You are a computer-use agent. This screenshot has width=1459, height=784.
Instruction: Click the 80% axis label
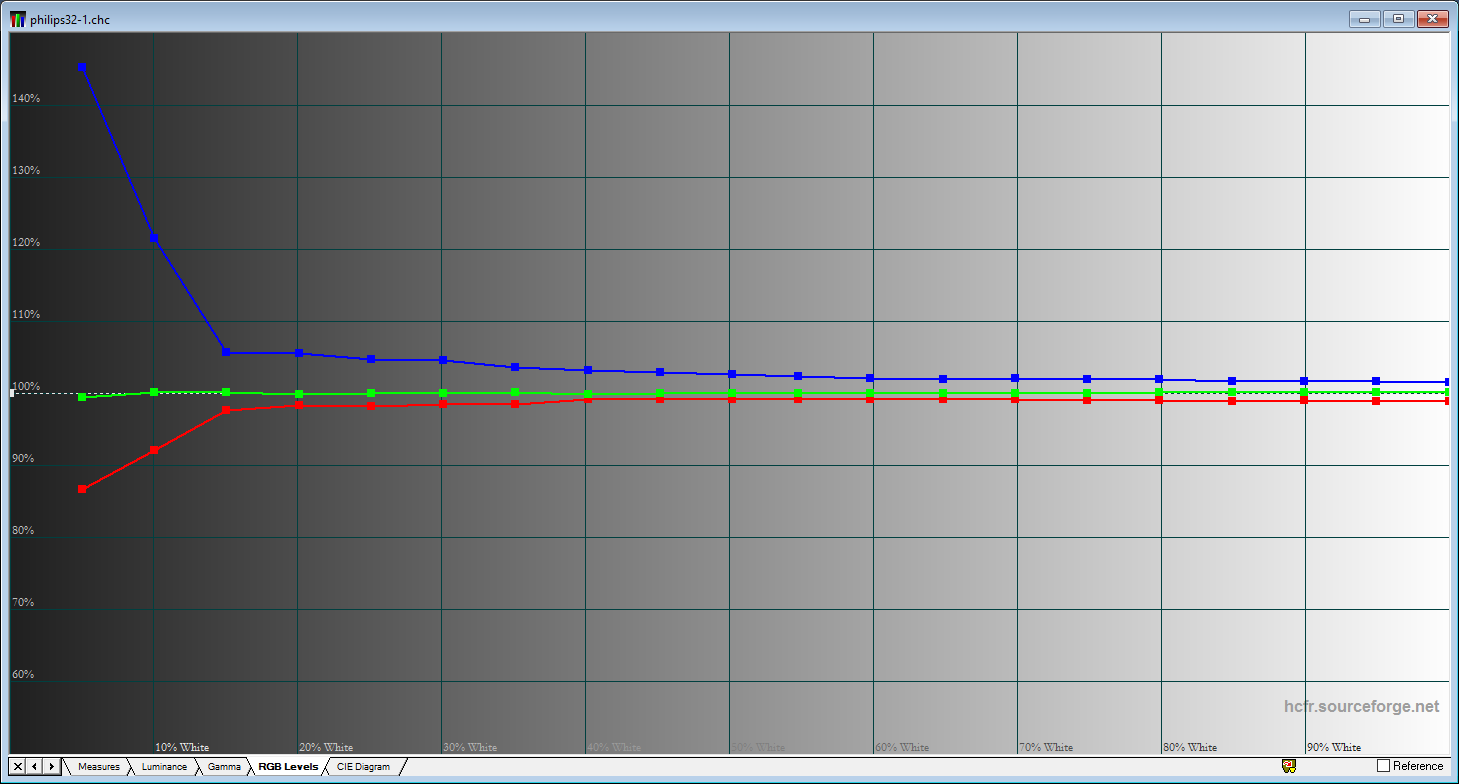point(24,531)
